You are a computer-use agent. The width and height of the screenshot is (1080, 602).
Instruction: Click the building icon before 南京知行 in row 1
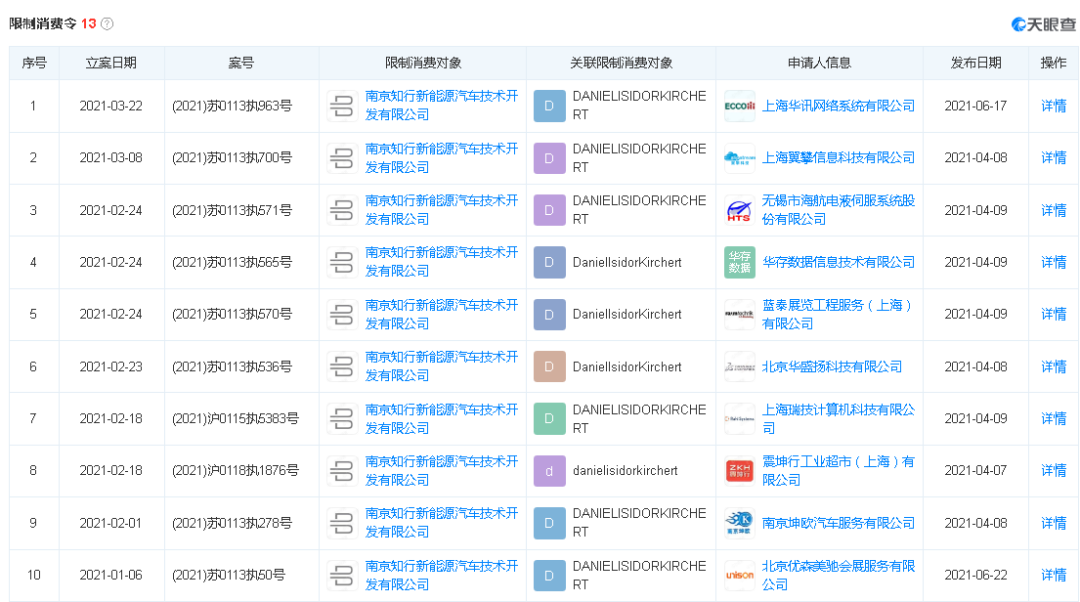(x=340, y=106)
